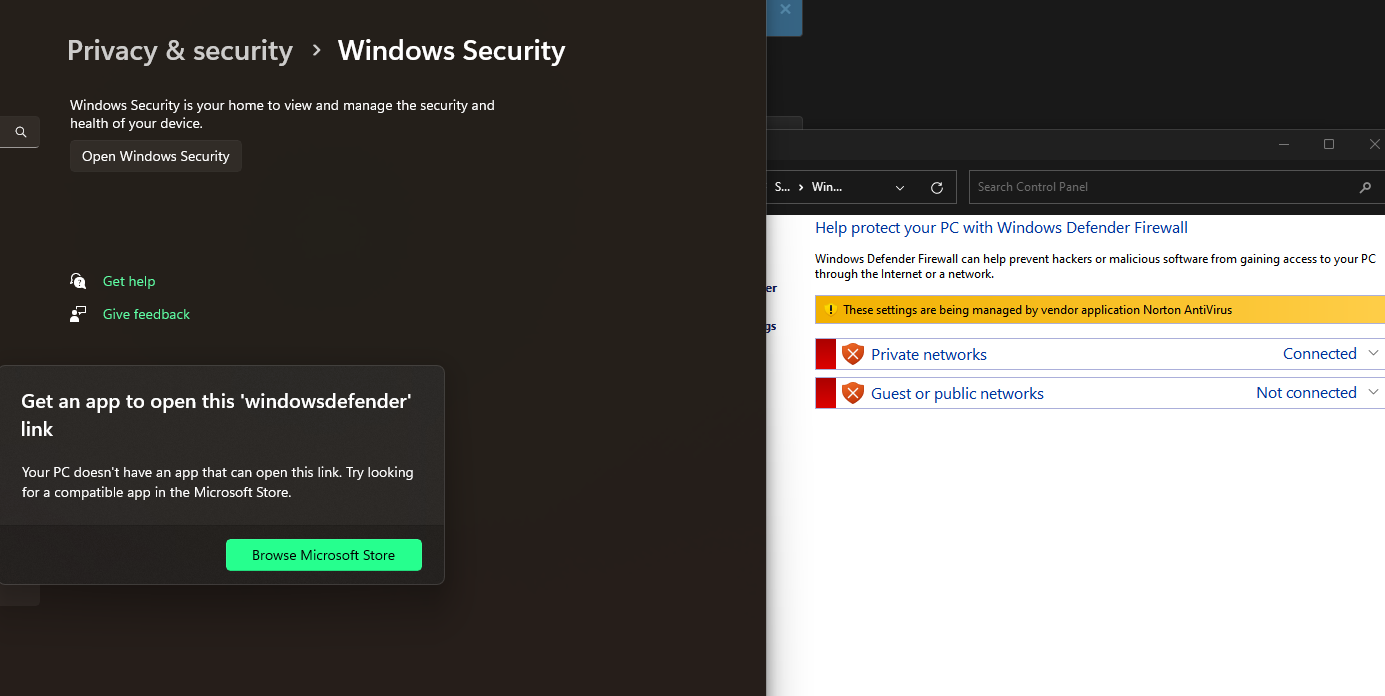Select the 'Win...' address bar breadcrumb
This screenshot has width=1385, height=696.
pyautogui.click(x=826, y=187)
